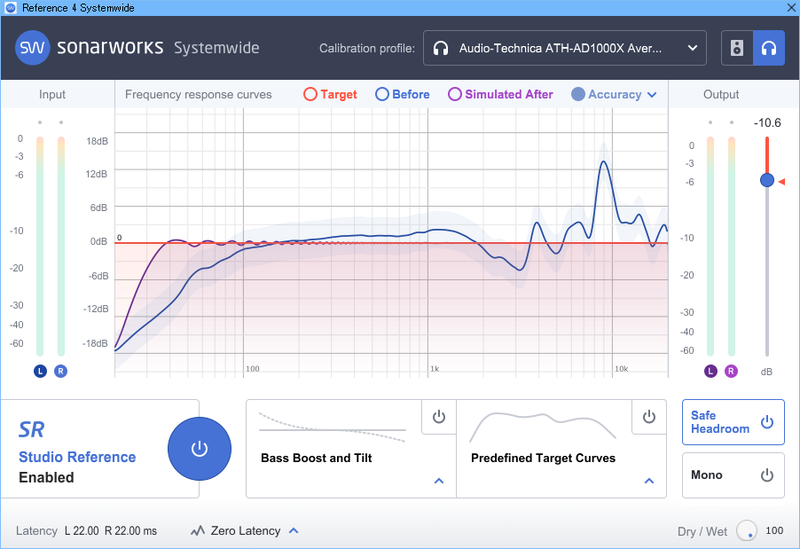Click the Sonarworks SW logo
The height and width of the screenshot is (549, 800).
pos(32,48)
